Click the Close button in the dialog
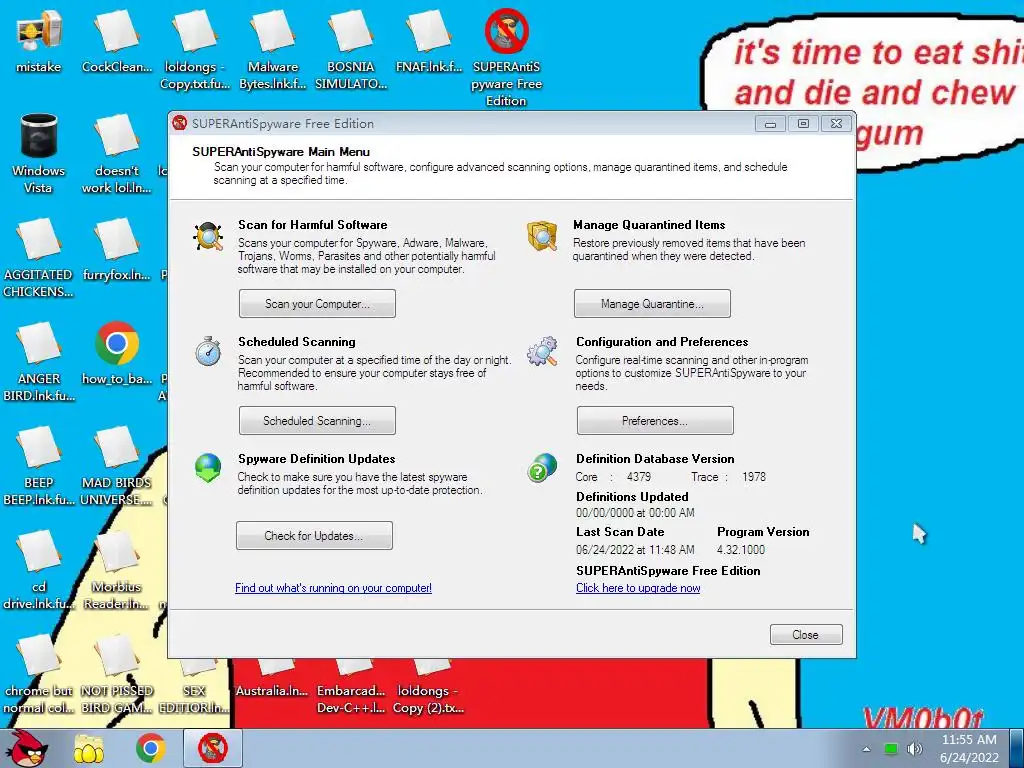1024x768 pixels. [x=806, y=635]
